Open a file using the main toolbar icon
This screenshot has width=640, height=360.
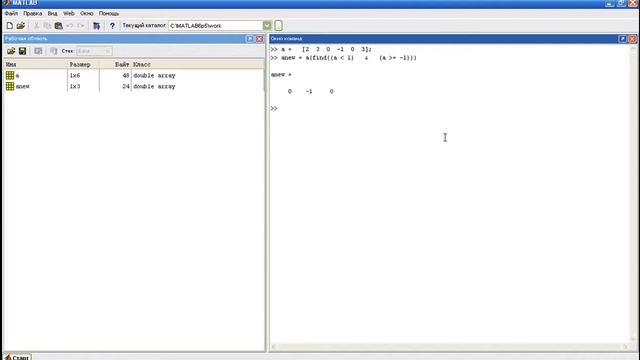pos(20,26)
